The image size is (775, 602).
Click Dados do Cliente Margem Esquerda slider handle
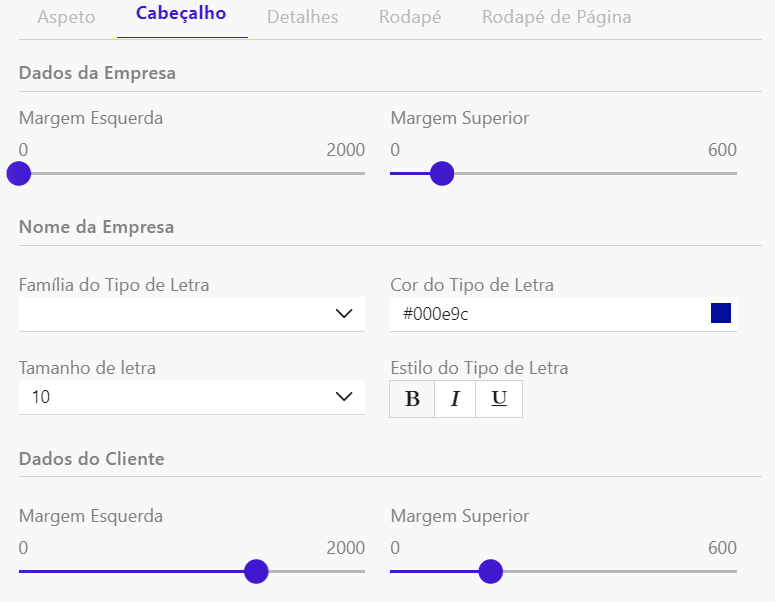[x=257, y=572]
